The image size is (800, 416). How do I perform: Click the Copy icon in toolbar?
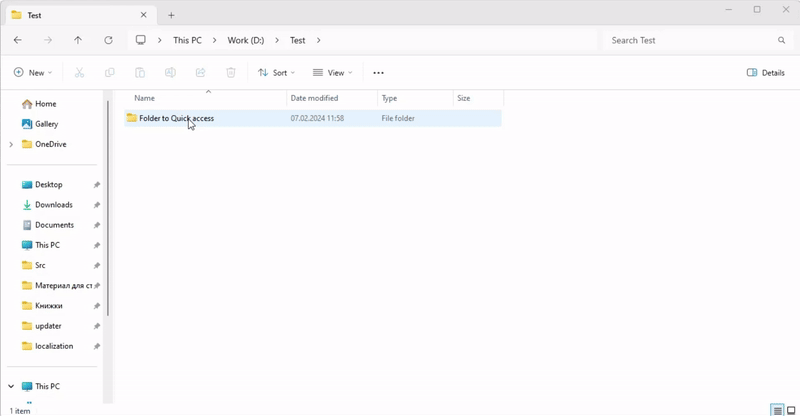point(110,73)
